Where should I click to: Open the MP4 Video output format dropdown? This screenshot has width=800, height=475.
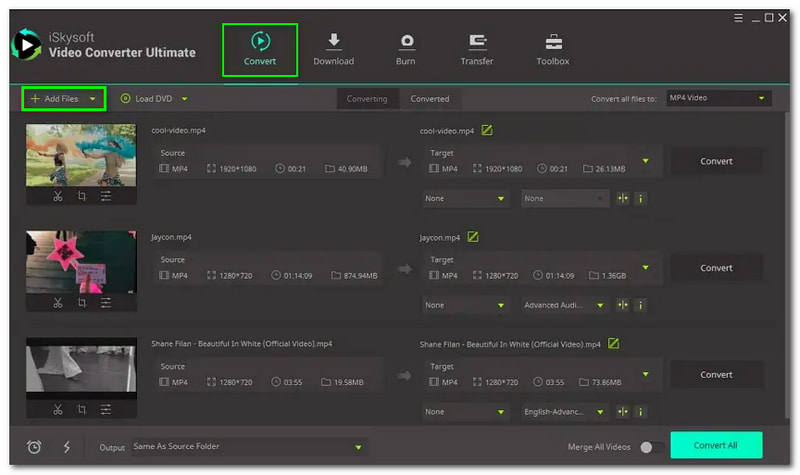pyautogui.click(x=718, y=98)
